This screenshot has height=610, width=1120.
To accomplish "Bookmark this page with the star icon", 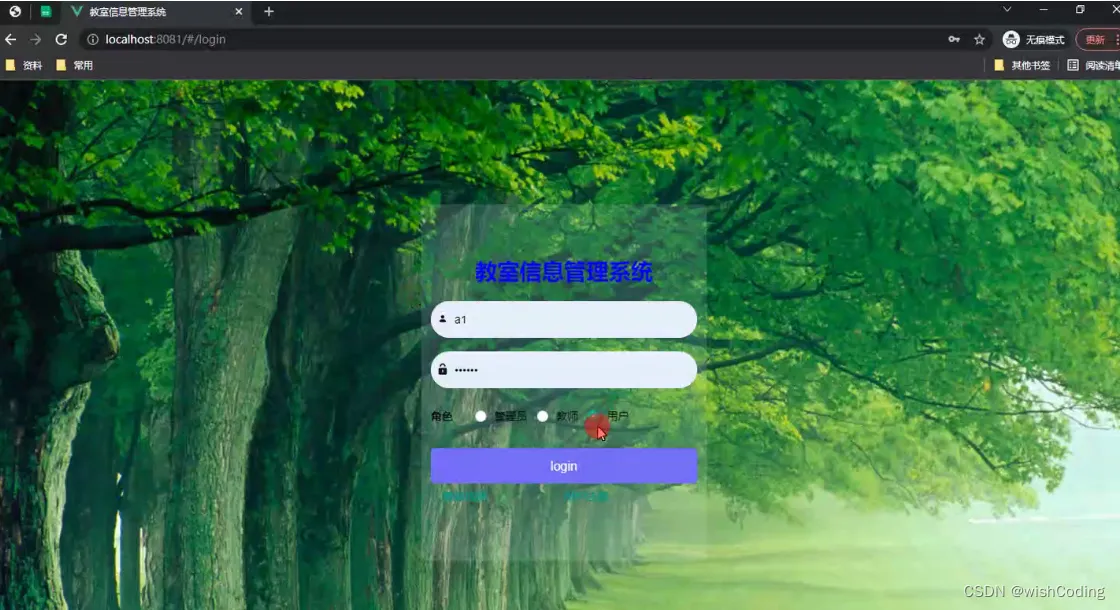I will (x=979, y=39).
